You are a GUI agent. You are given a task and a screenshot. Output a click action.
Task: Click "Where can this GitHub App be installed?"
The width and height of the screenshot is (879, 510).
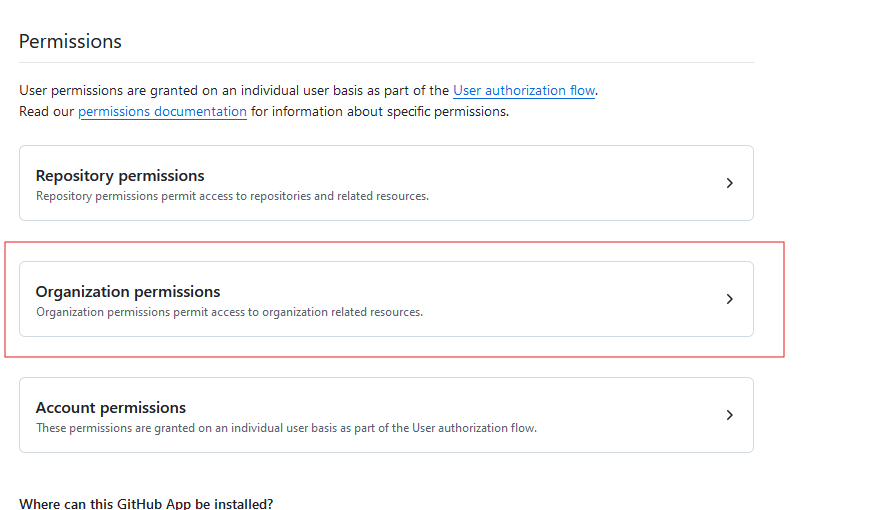[x=146, y=503]
